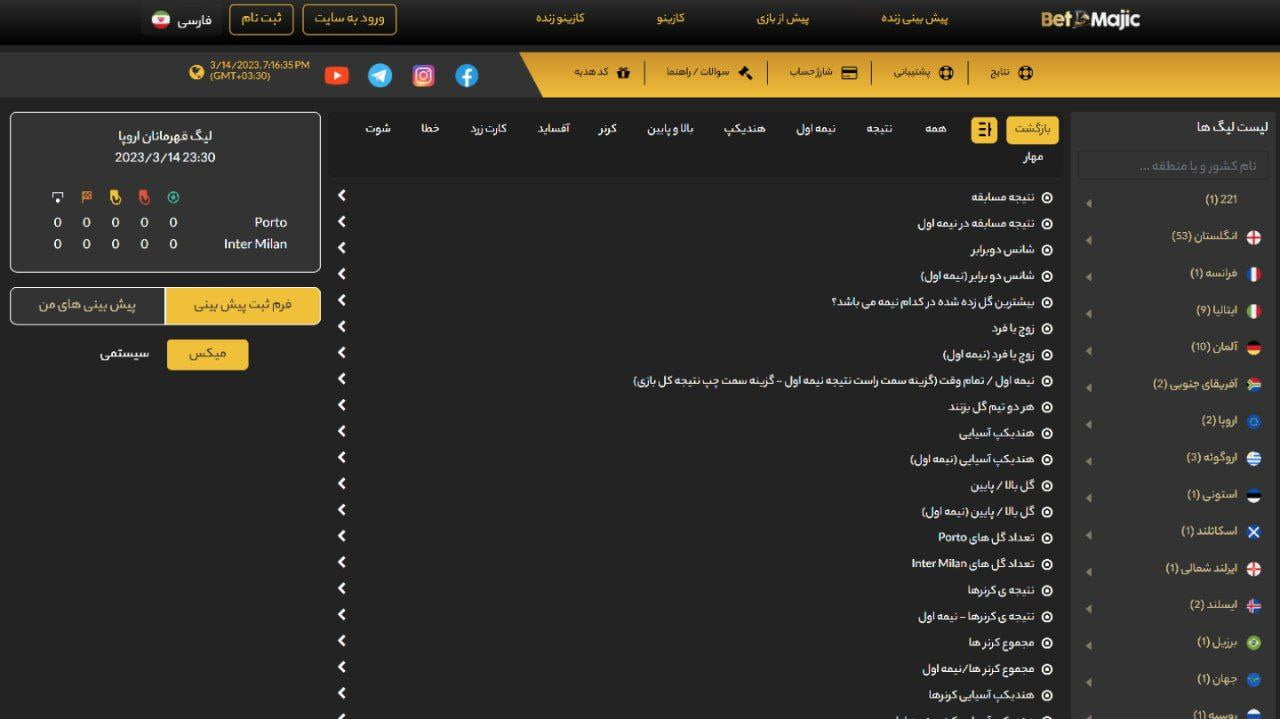Click the Instagram icon in the top bar
The width and height of the screenshot is (1280, 719).
coord(423,75)
